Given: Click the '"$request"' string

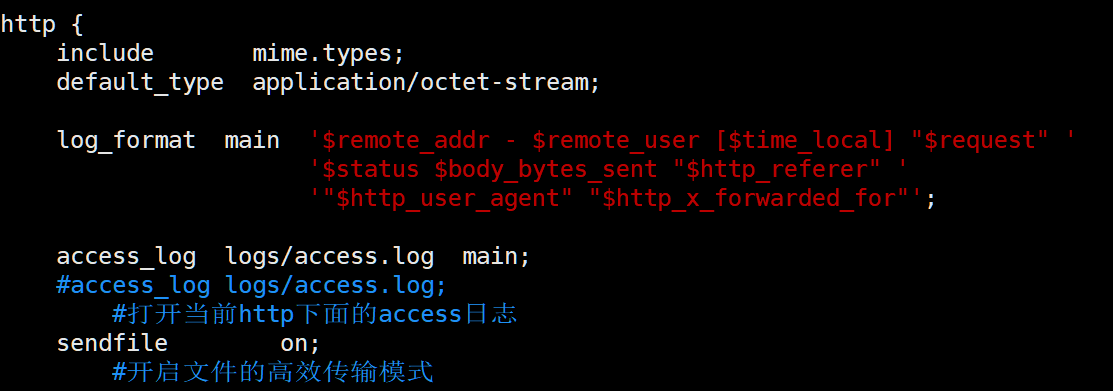Looking at the screenshot, I should (x=980, y=141).
